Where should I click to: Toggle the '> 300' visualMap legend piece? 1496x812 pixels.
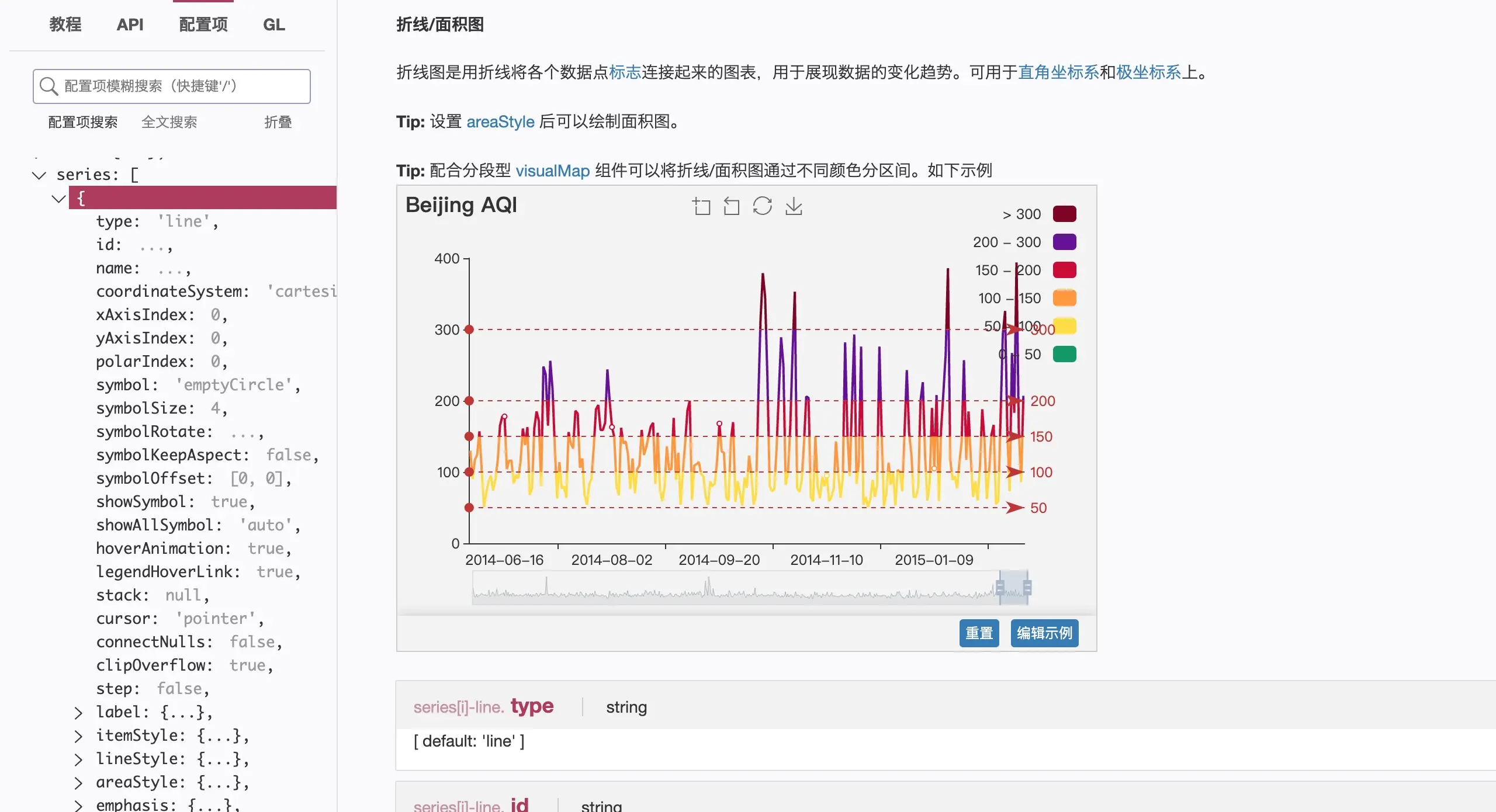1064,214
